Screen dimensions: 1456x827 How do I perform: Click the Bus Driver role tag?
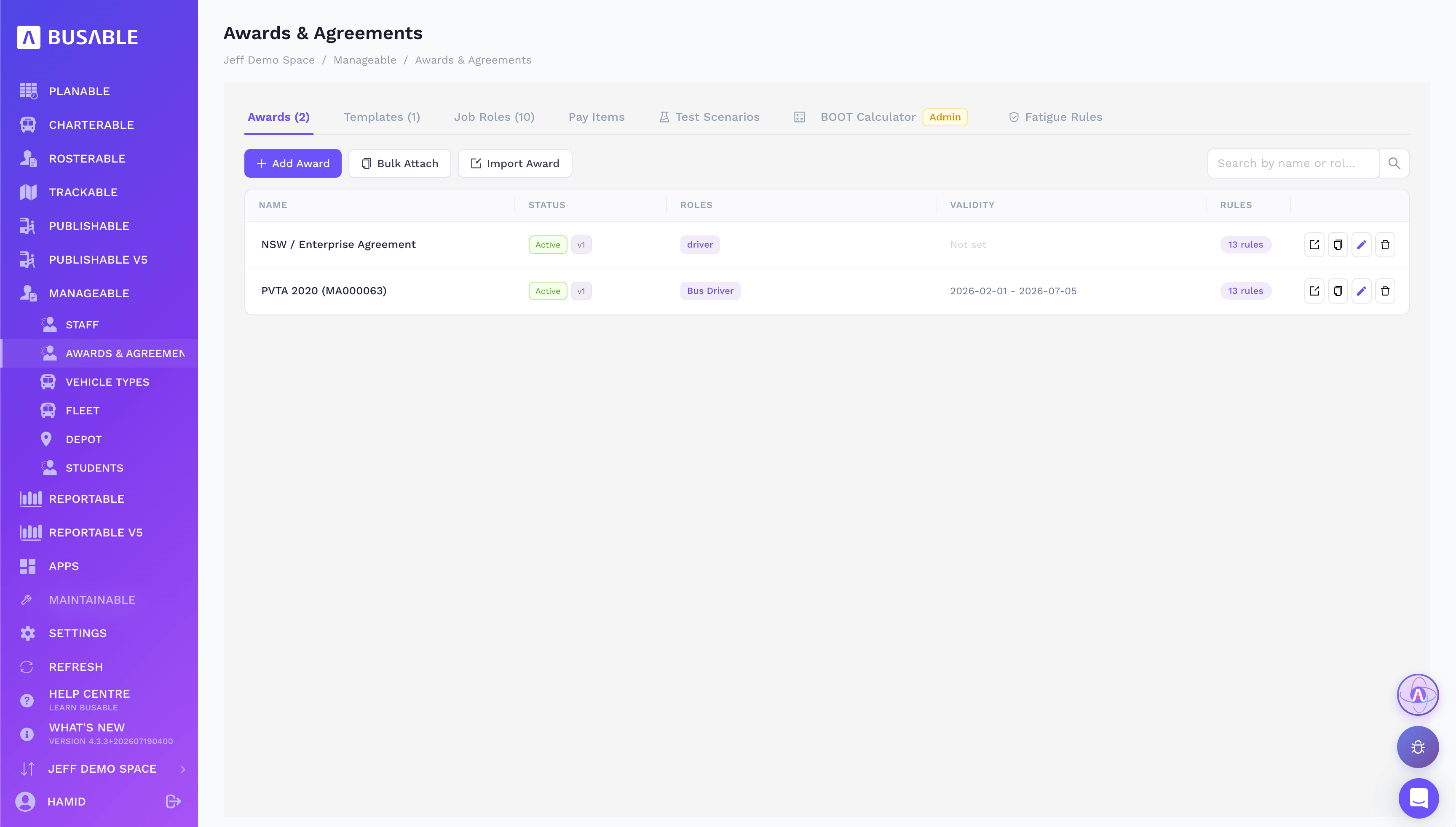(x=710, y=291)
